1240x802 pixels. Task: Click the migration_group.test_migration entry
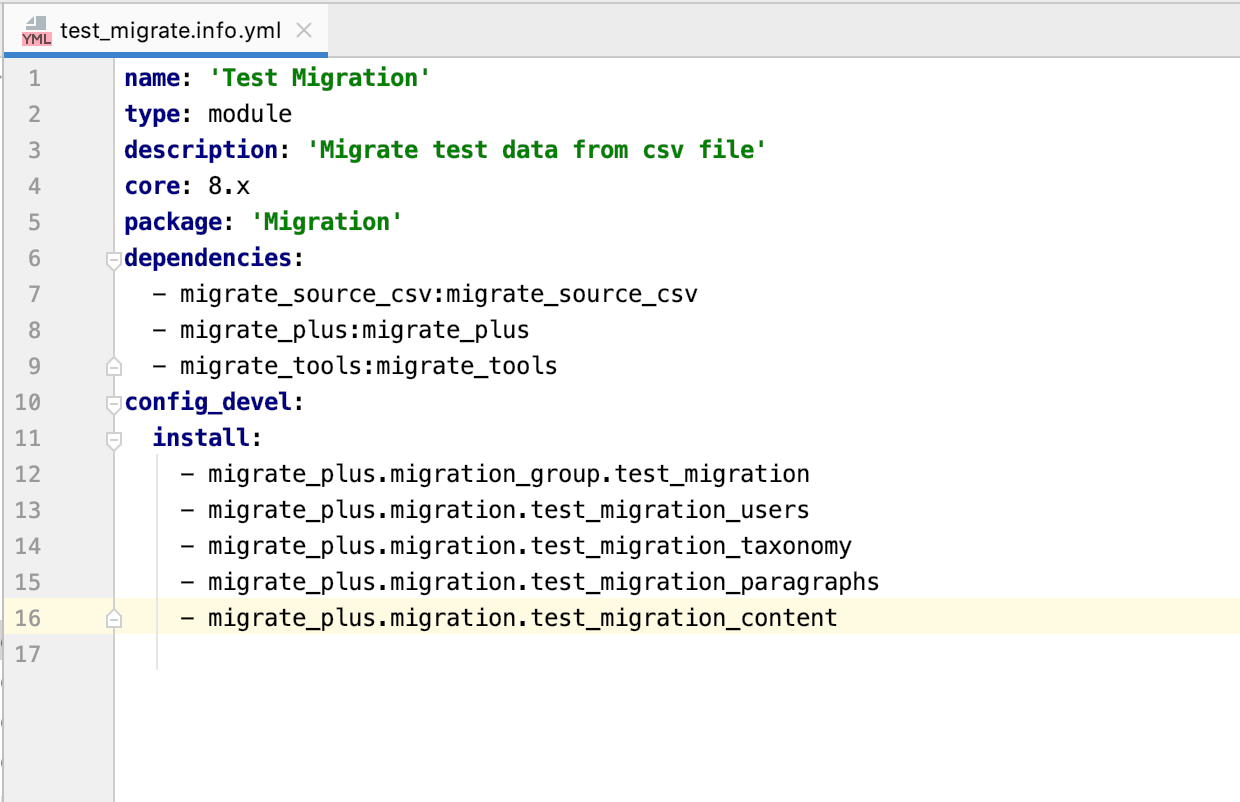[x=508, y=473]
